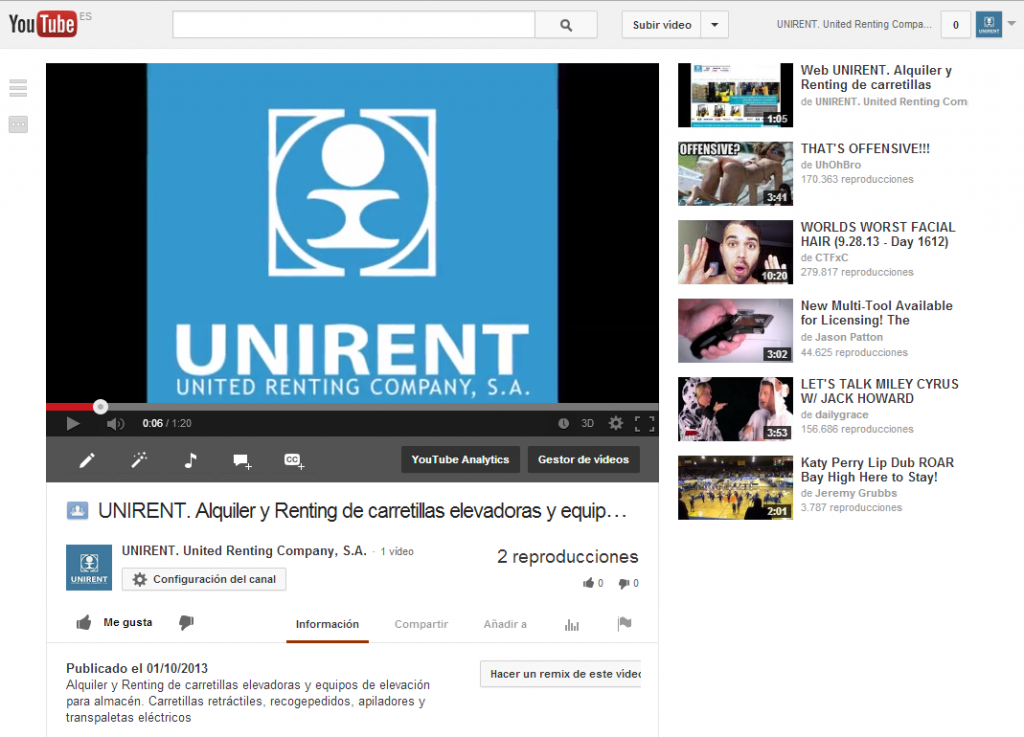Click the video time display 0:06 / 1:20

coord(167,424)
